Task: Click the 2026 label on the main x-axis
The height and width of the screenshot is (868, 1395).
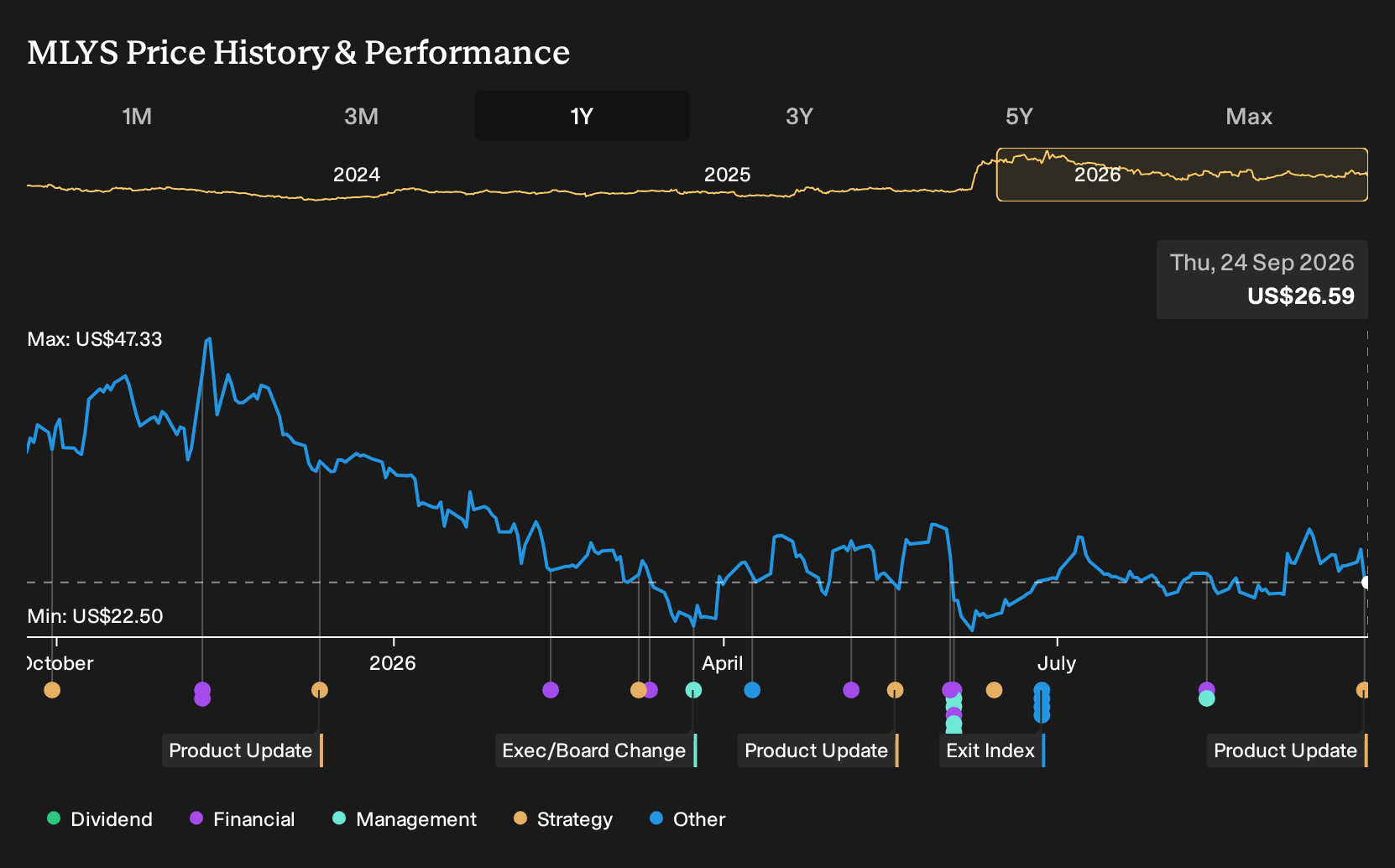Action: tap(393, 663)
